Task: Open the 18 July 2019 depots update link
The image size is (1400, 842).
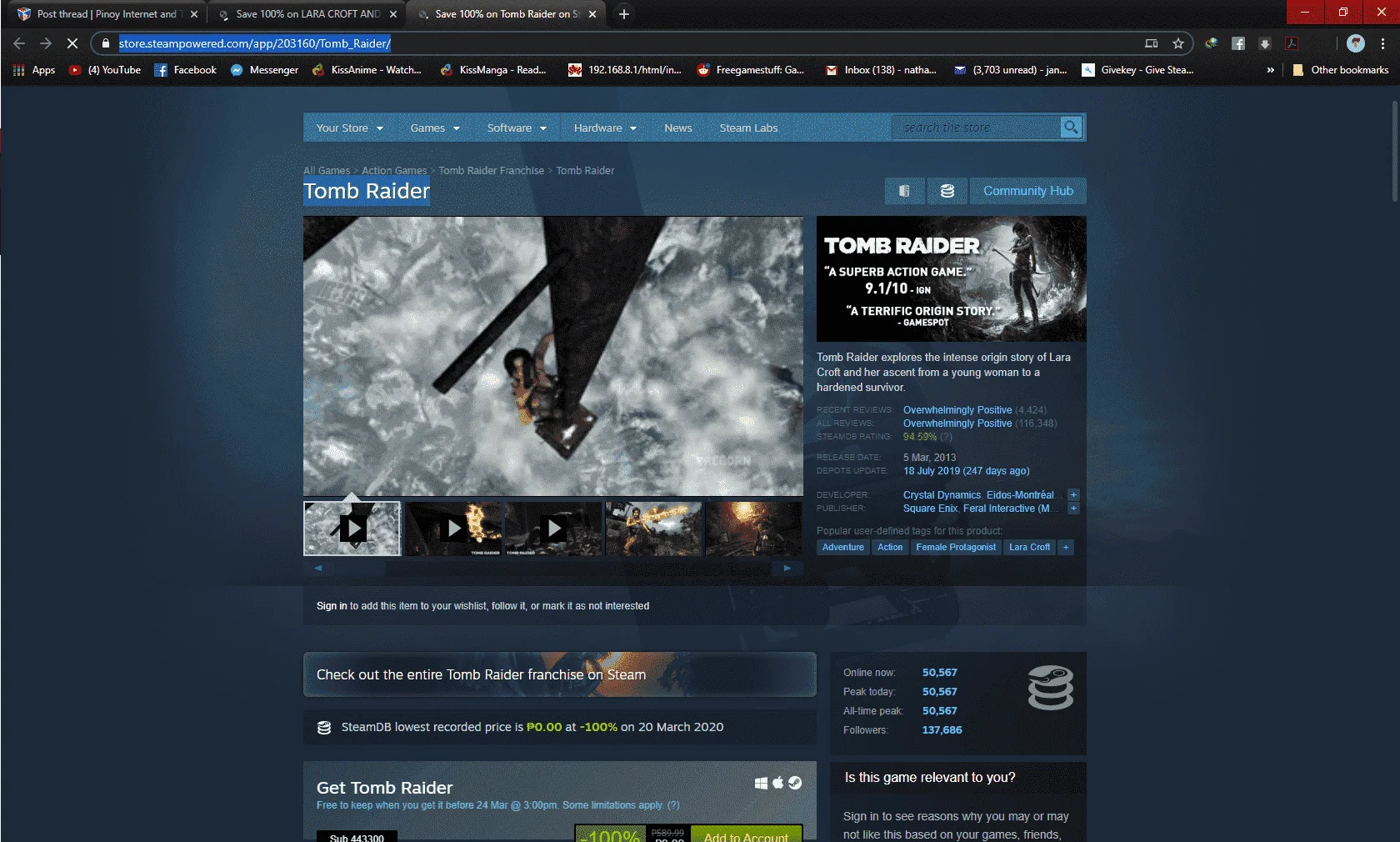Action: point(967,471)
